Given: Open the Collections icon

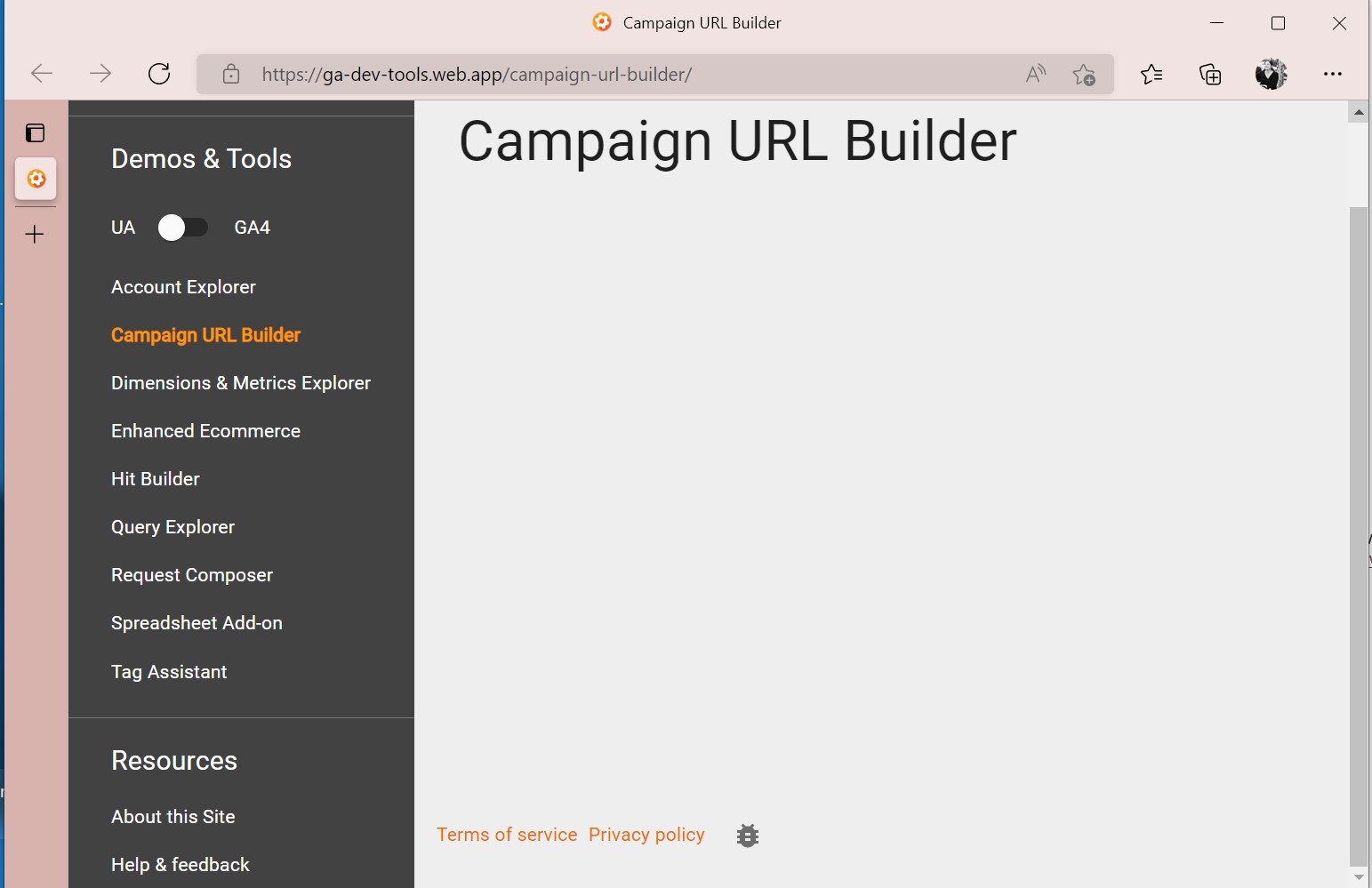Looking at the screenshot, I should (x=1209, y=75).
